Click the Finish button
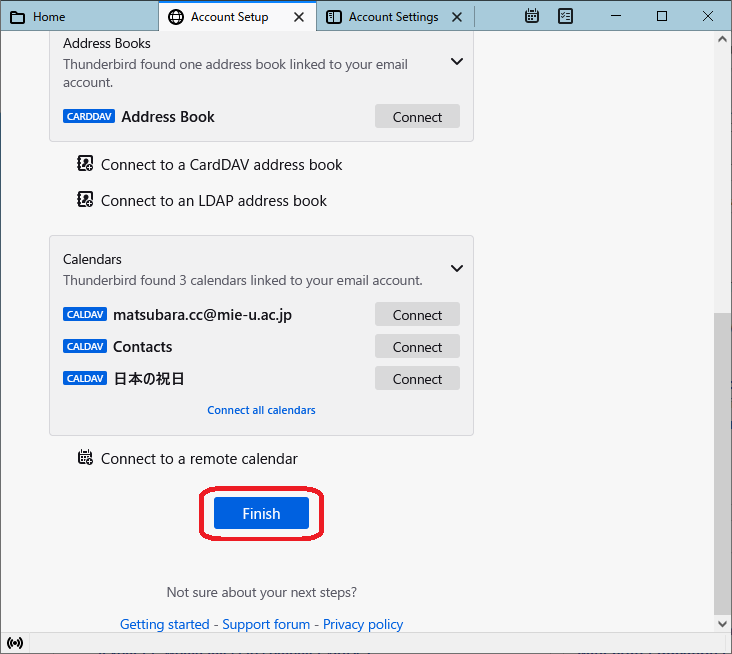 click(261, 513)
